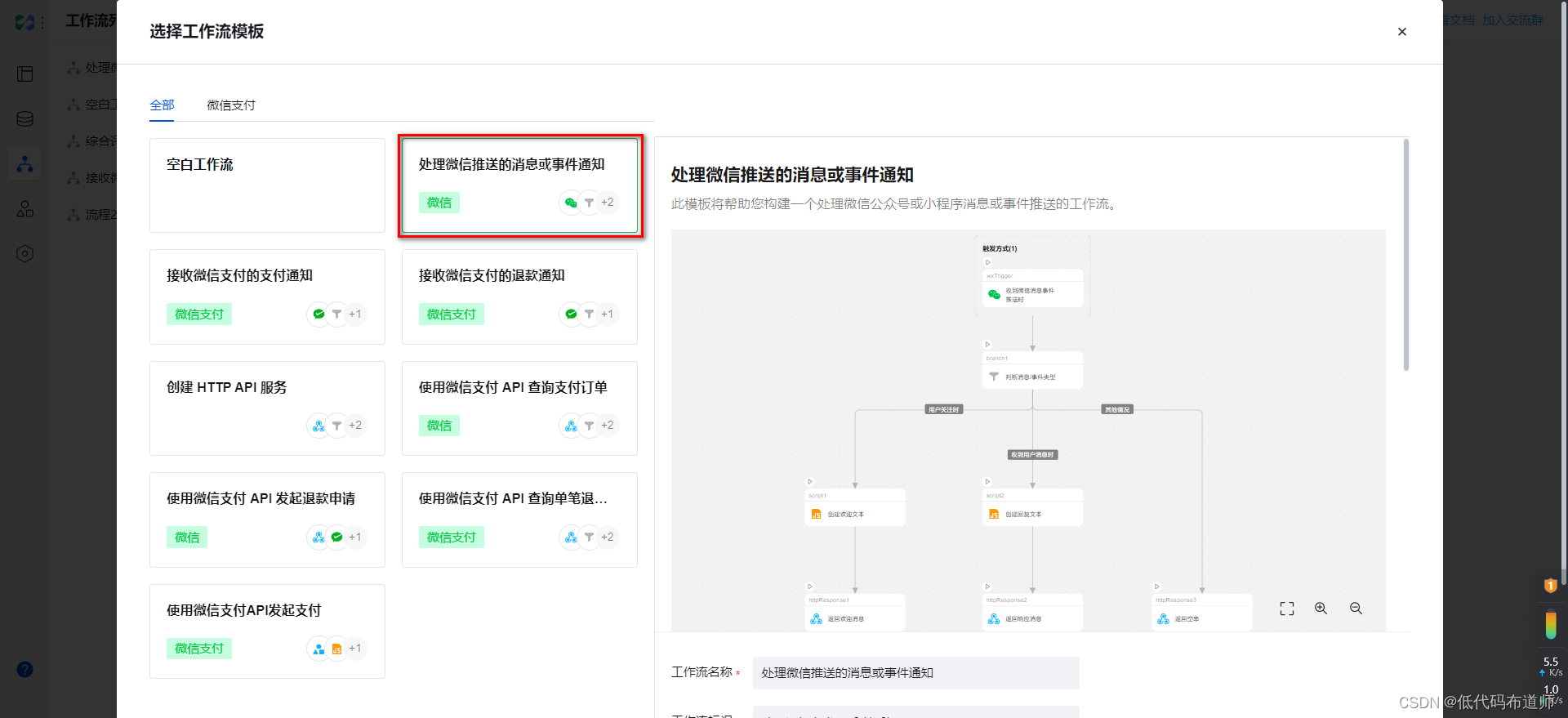Click the script2 创建回复文本 node
1568x718 pixels.
(x=1032, y=508)
